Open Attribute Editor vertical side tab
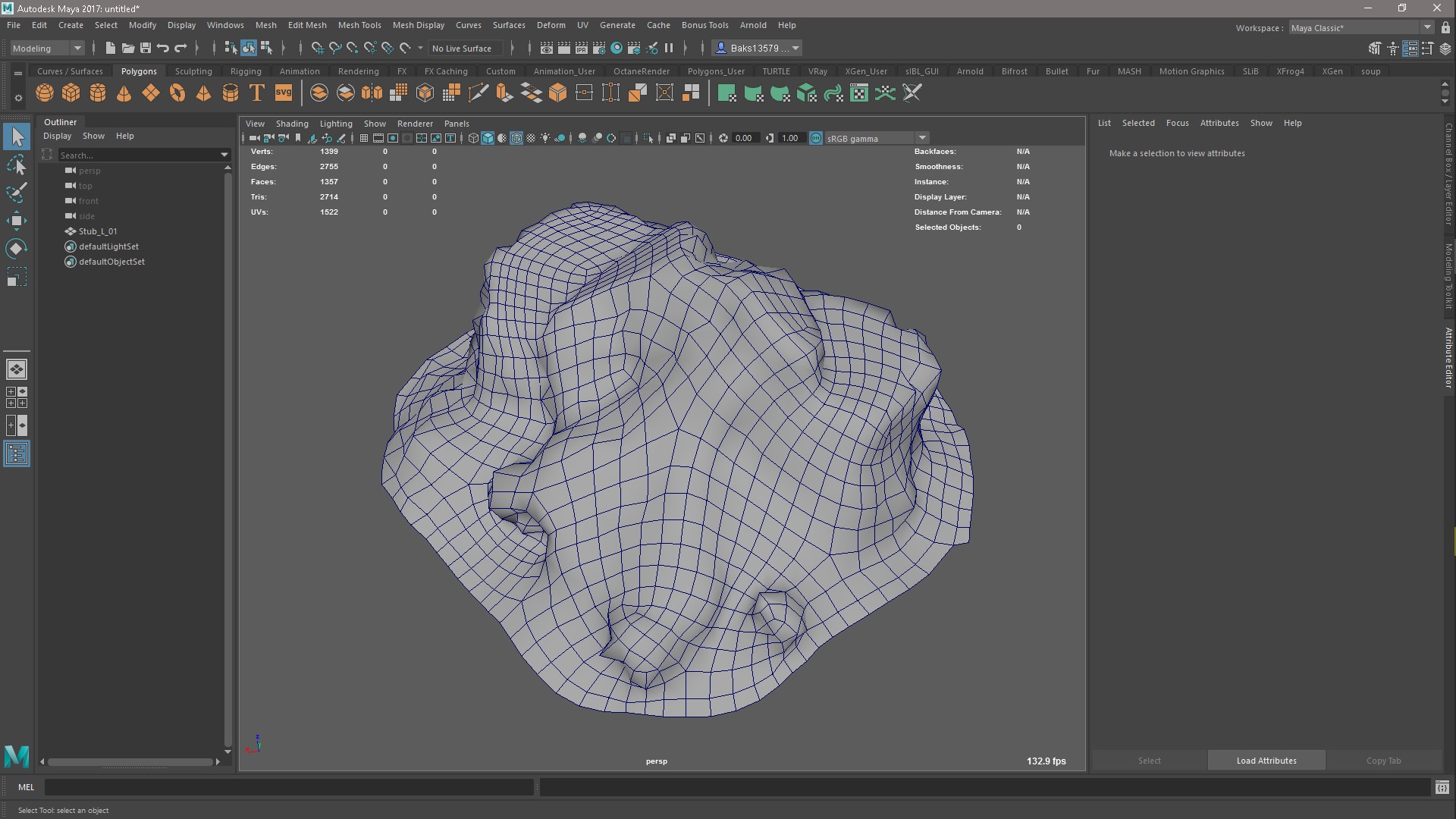1456x819 pixels. coord(1448,358)
